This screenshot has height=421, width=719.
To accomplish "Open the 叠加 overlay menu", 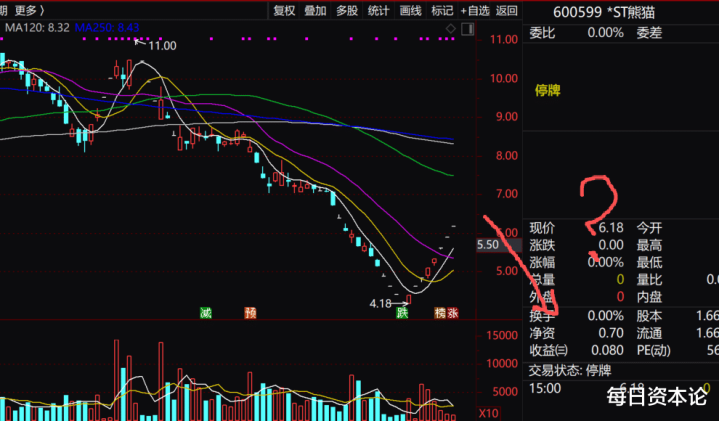I will coord(315,11).
